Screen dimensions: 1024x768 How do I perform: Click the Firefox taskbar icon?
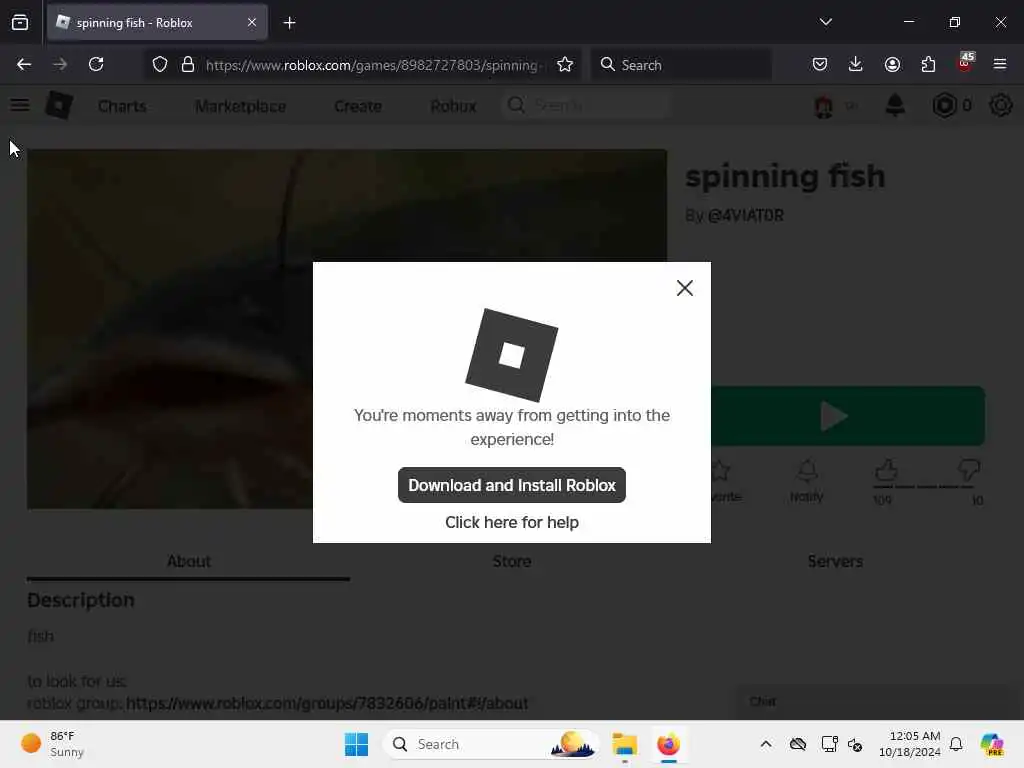pyautogui.click(x=668, y=744)
